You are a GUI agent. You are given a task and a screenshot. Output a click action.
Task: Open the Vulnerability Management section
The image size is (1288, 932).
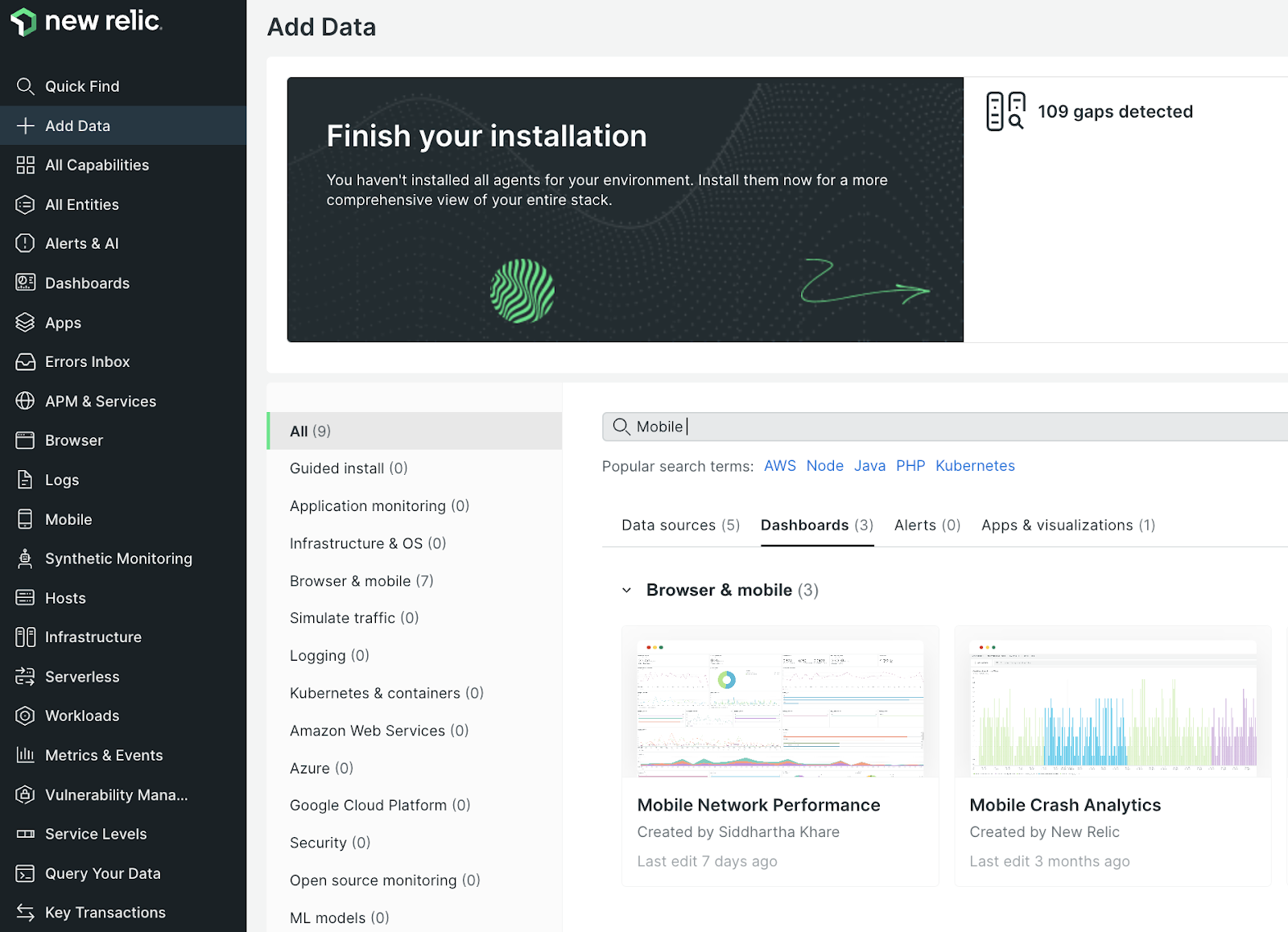(x=117, y=794)
